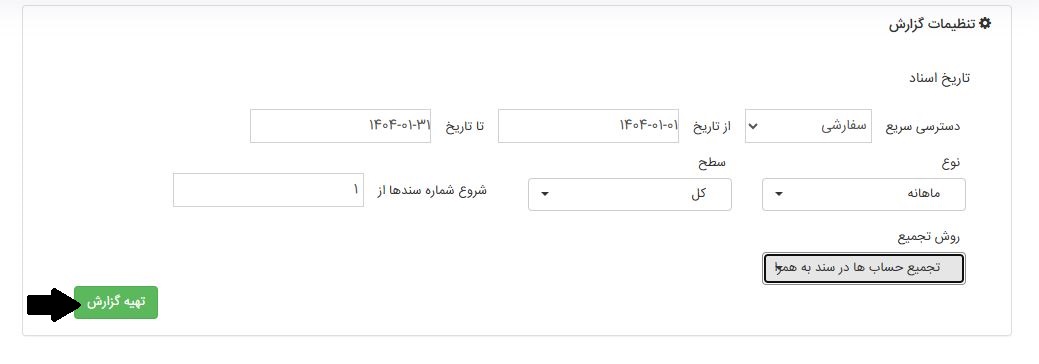Click the تا تاریخ label text

point(465,127)
